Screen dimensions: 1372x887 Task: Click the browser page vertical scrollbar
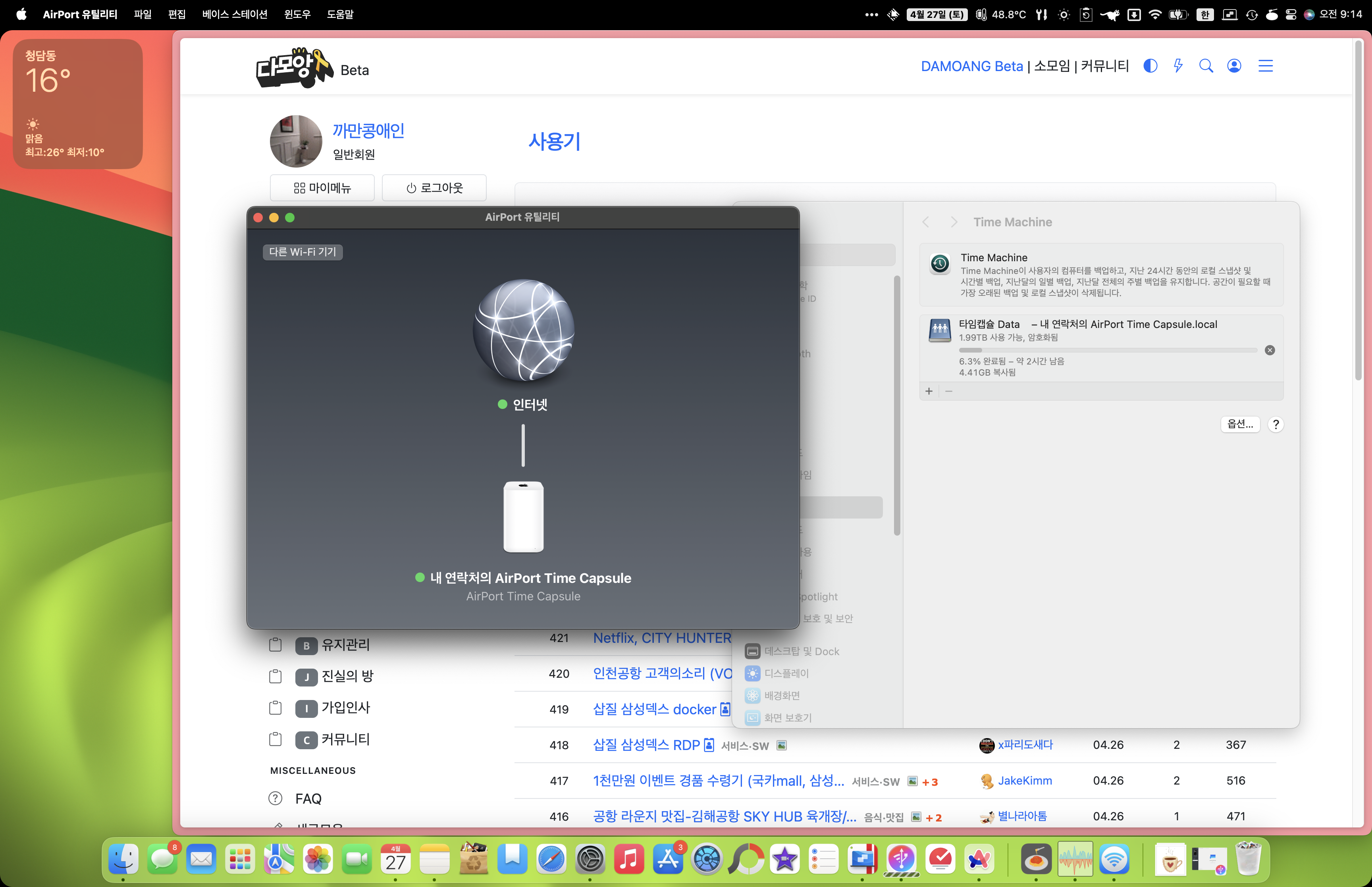(1358, 210)
